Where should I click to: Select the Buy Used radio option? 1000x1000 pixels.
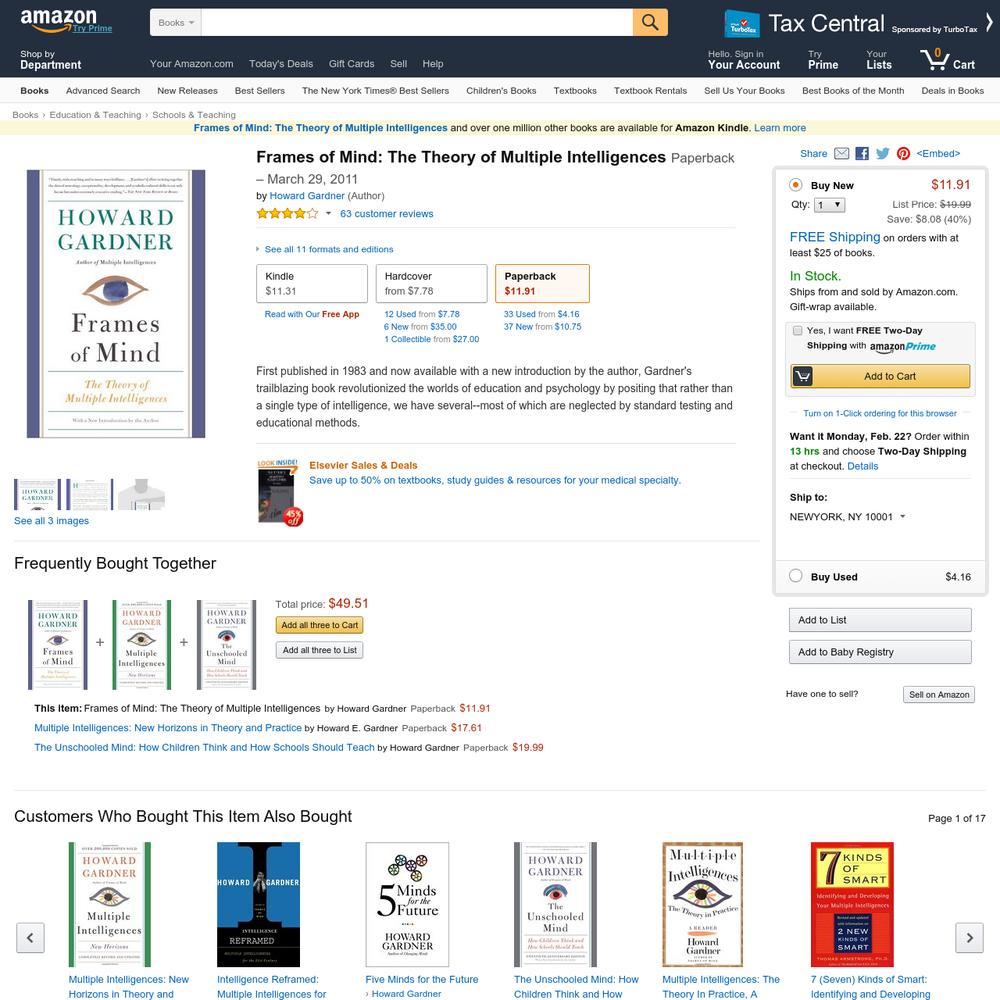pyautogui.click(x=795, y=576)
